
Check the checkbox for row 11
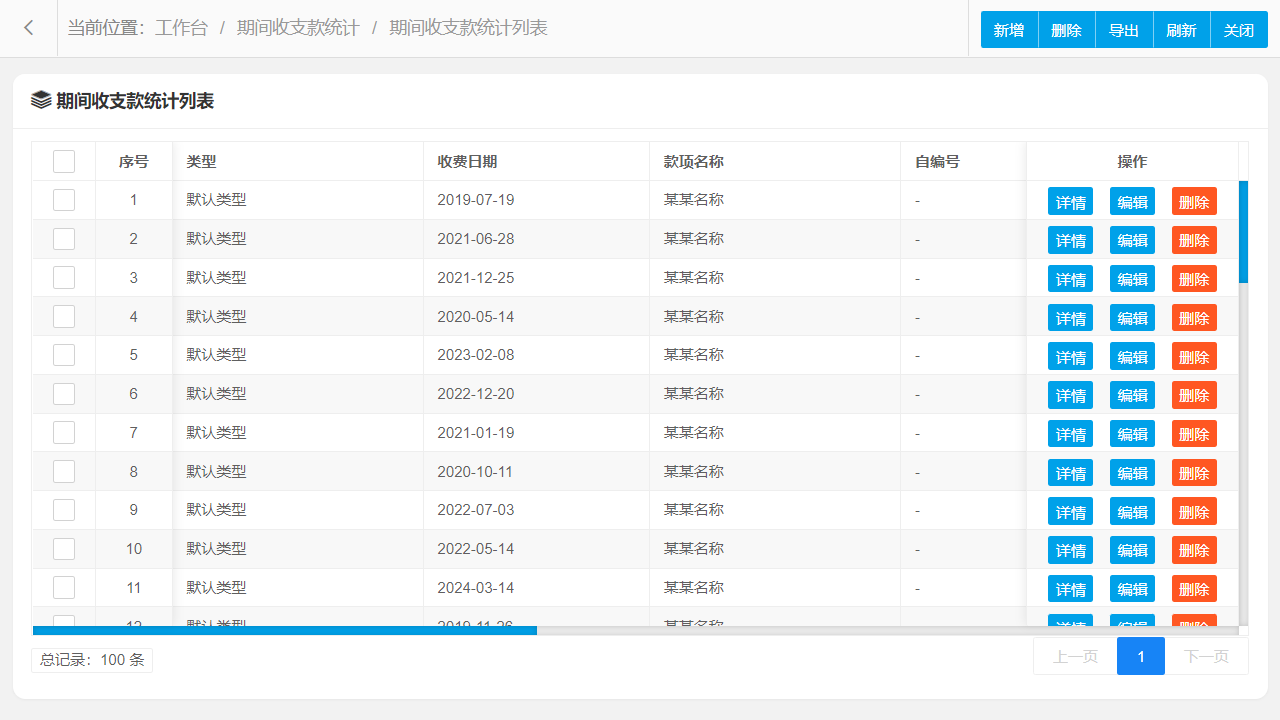(x=64, y=588)
